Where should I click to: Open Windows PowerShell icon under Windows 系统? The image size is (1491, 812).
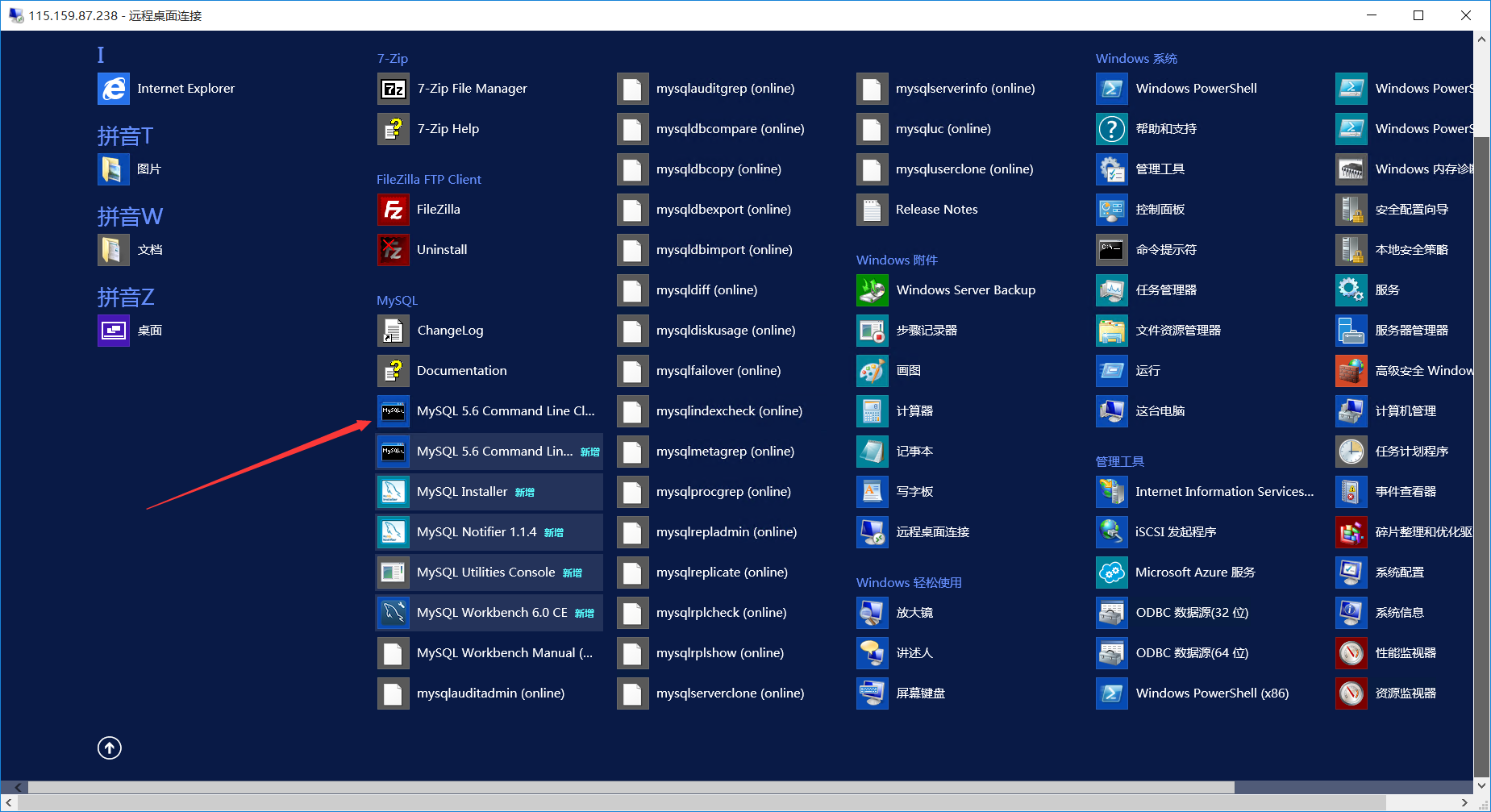1112,89
